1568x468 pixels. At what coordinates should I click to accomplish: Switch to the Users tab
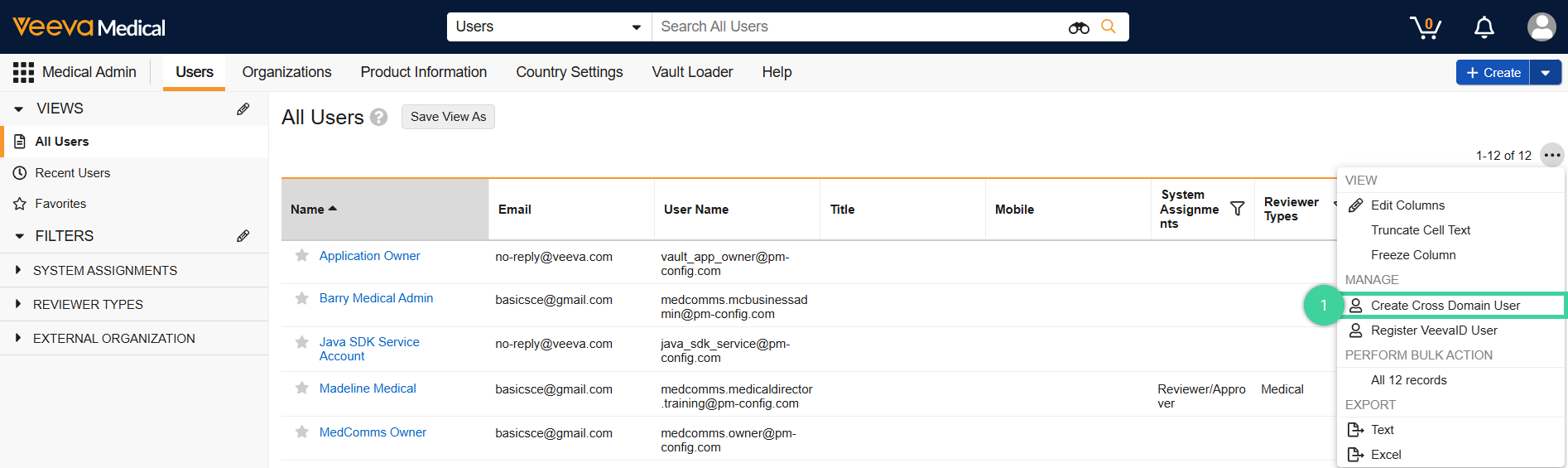(195, 72)
